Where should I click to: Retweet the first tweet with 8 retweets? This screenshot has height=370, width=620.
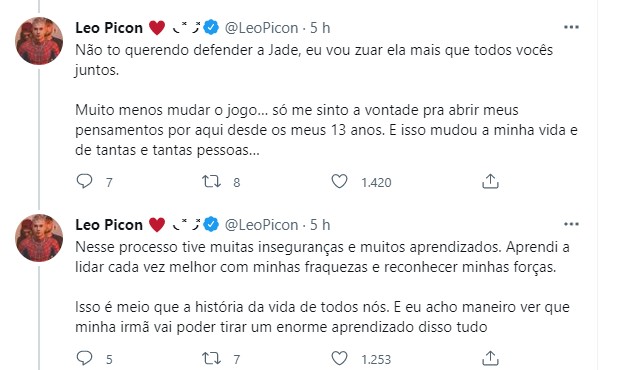coord(212,181)
